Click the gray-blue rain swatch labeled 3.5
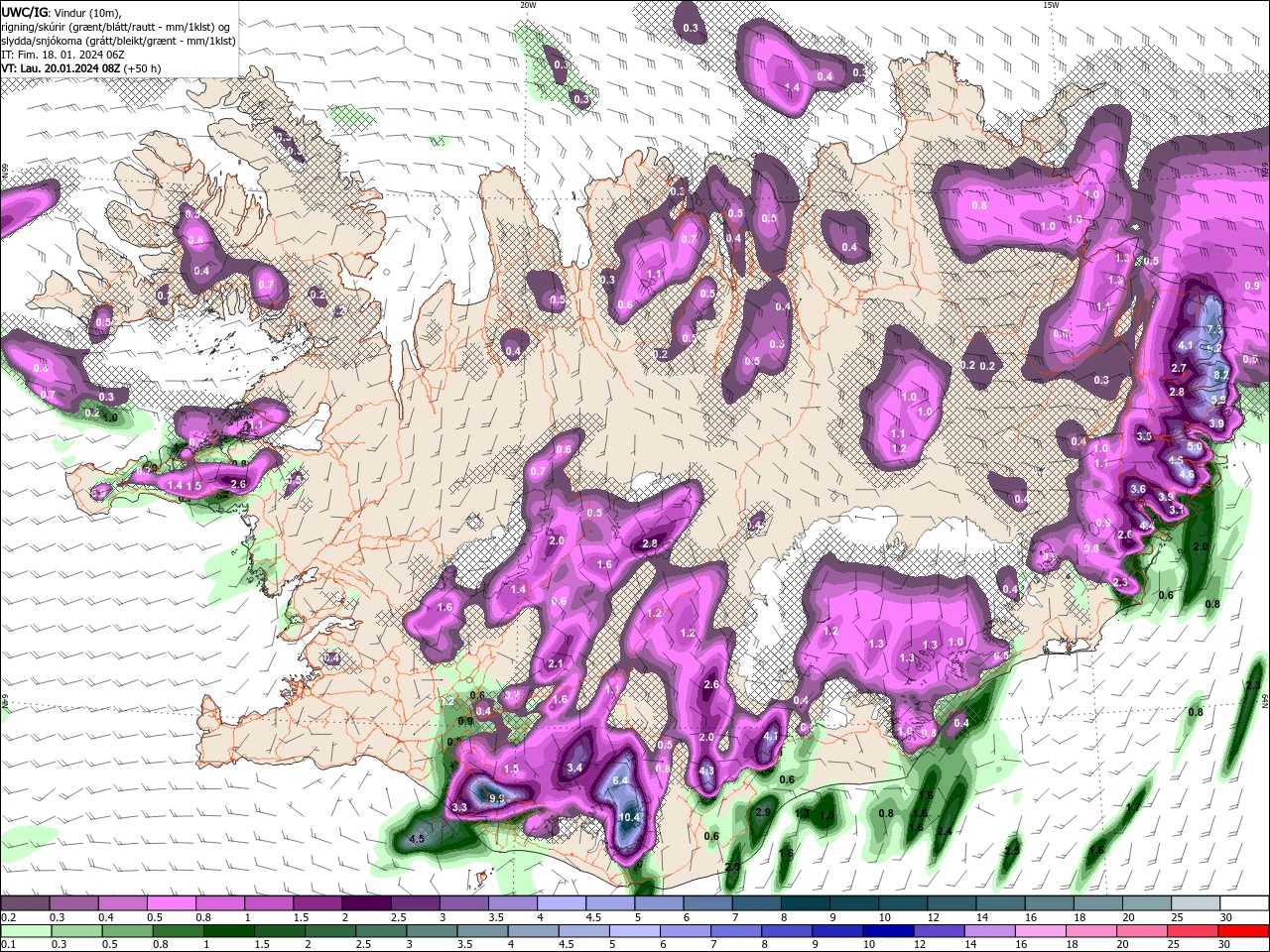1270x952 pixels. coord(482,930)
